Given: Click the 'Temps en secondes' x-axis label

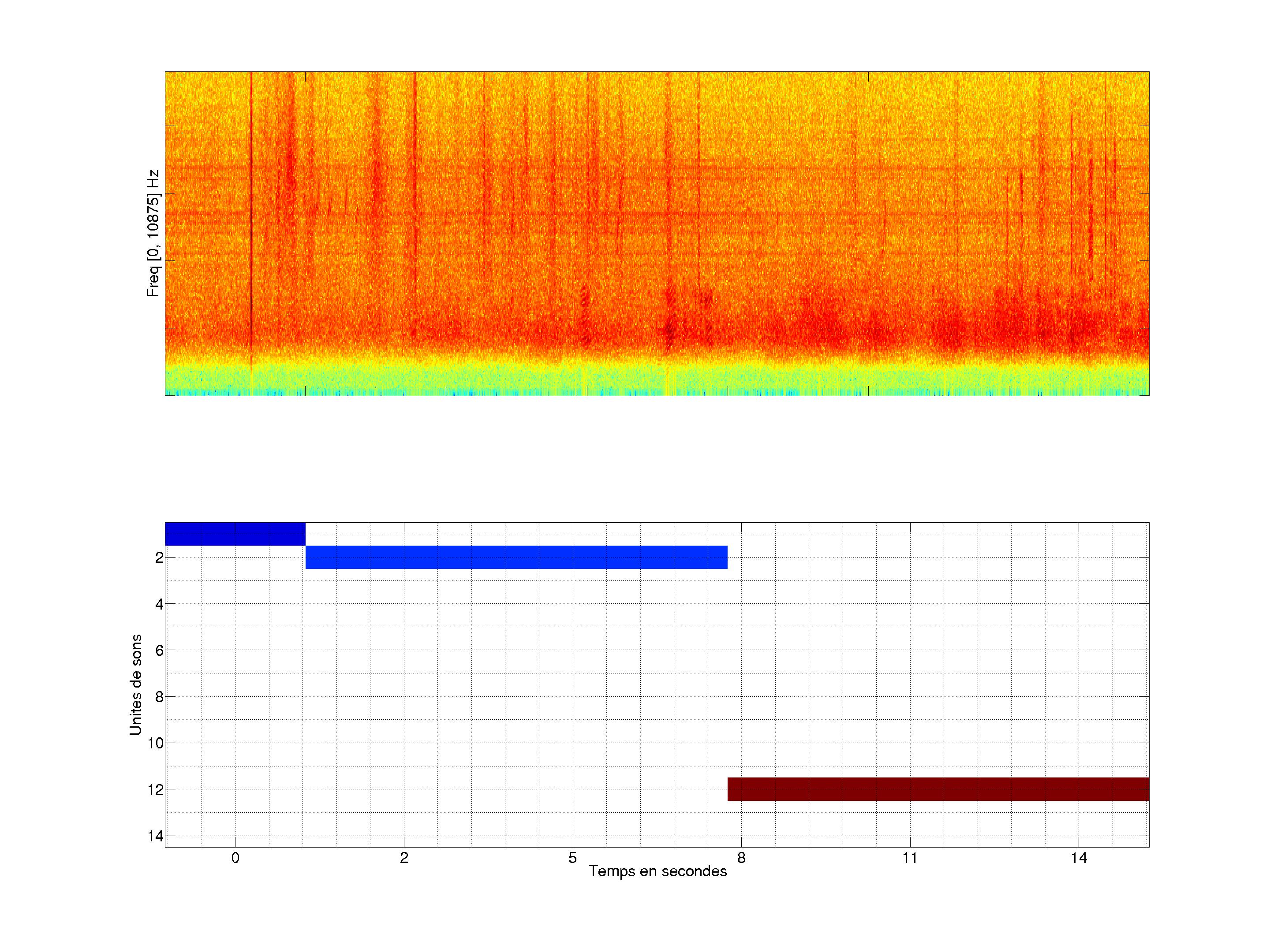Looking at the screenshot, I should pyautogui.click(x=657, y=871).
